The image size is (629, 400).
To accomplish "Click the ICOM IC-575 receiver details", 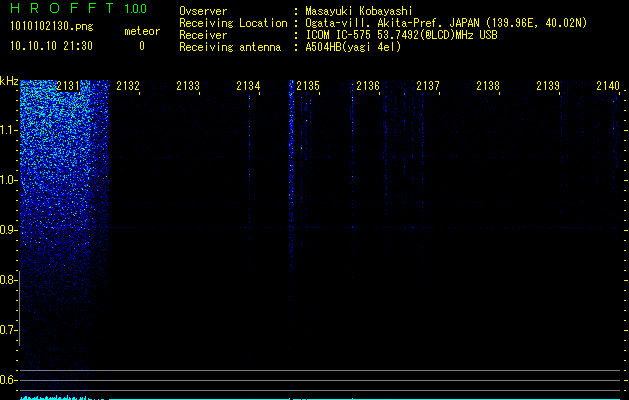I will [x=401, y=35].
